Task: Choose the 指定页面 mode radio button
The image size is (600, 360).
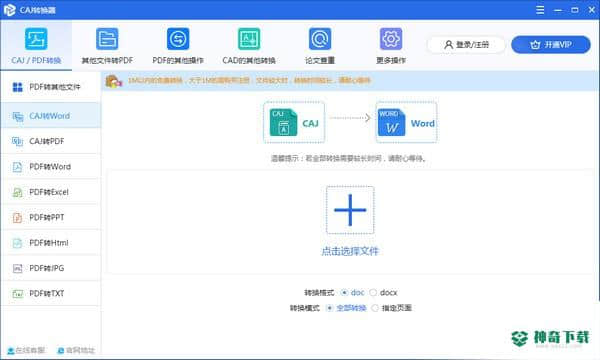Action: (375, 308)
